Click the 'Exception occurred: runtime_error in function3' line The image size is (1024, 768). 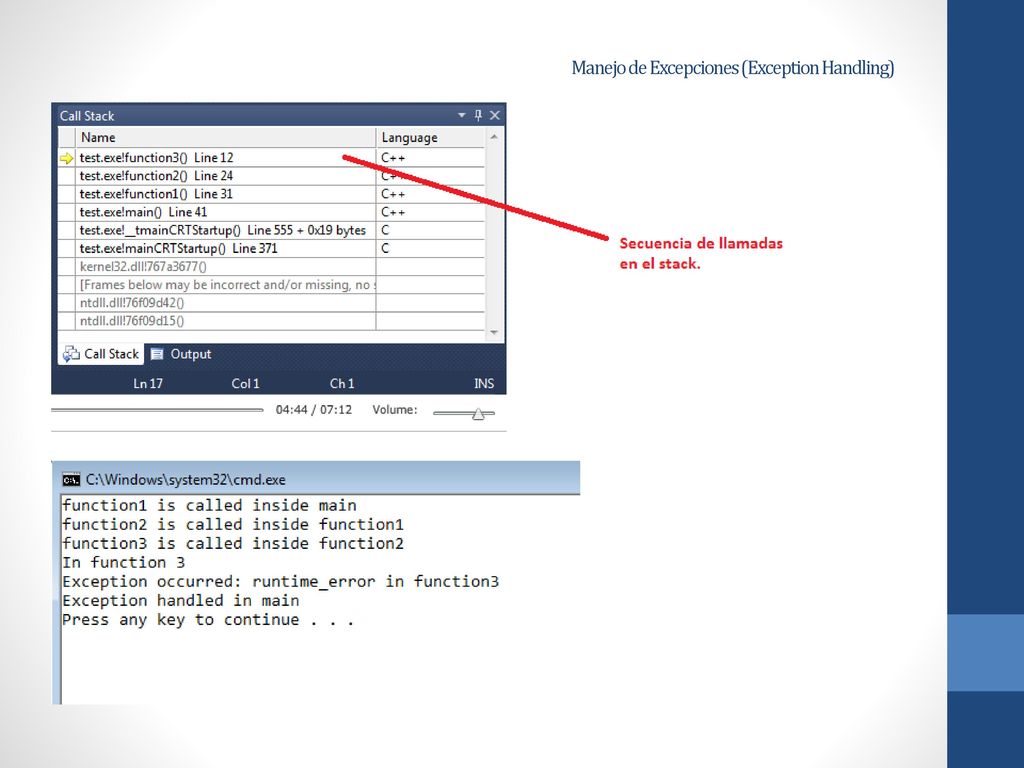pos(281,581)
